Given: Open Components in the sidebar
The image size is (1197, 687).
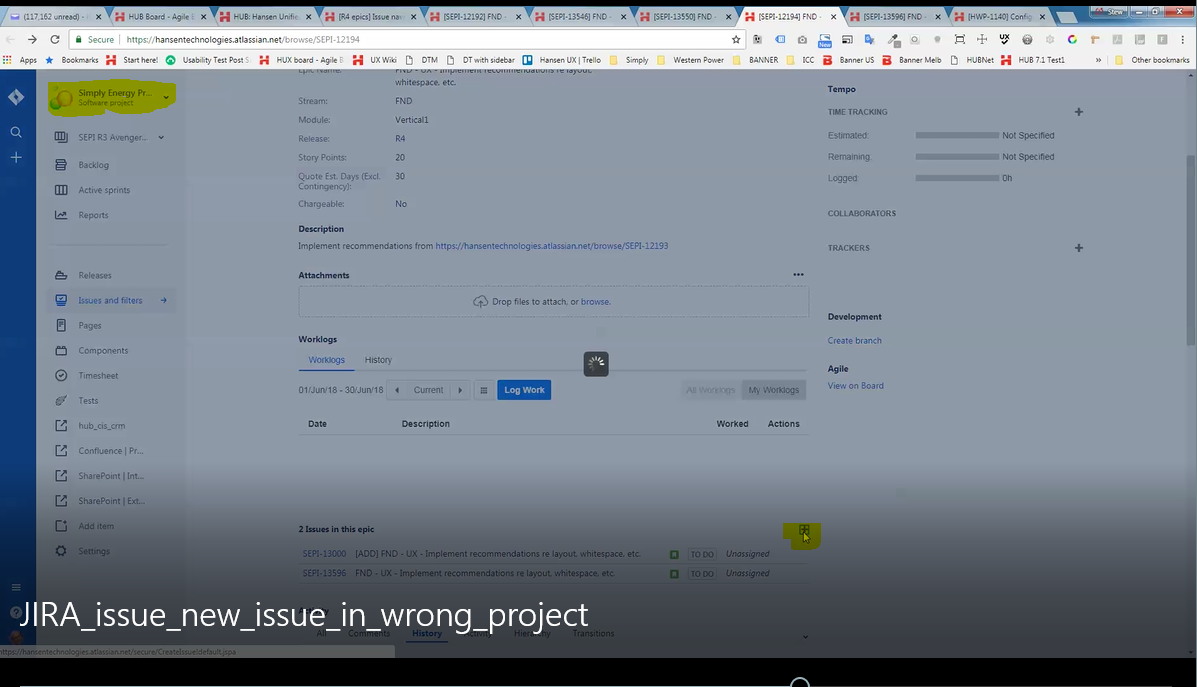Looking at the screenshot, I should click(103, 350).
